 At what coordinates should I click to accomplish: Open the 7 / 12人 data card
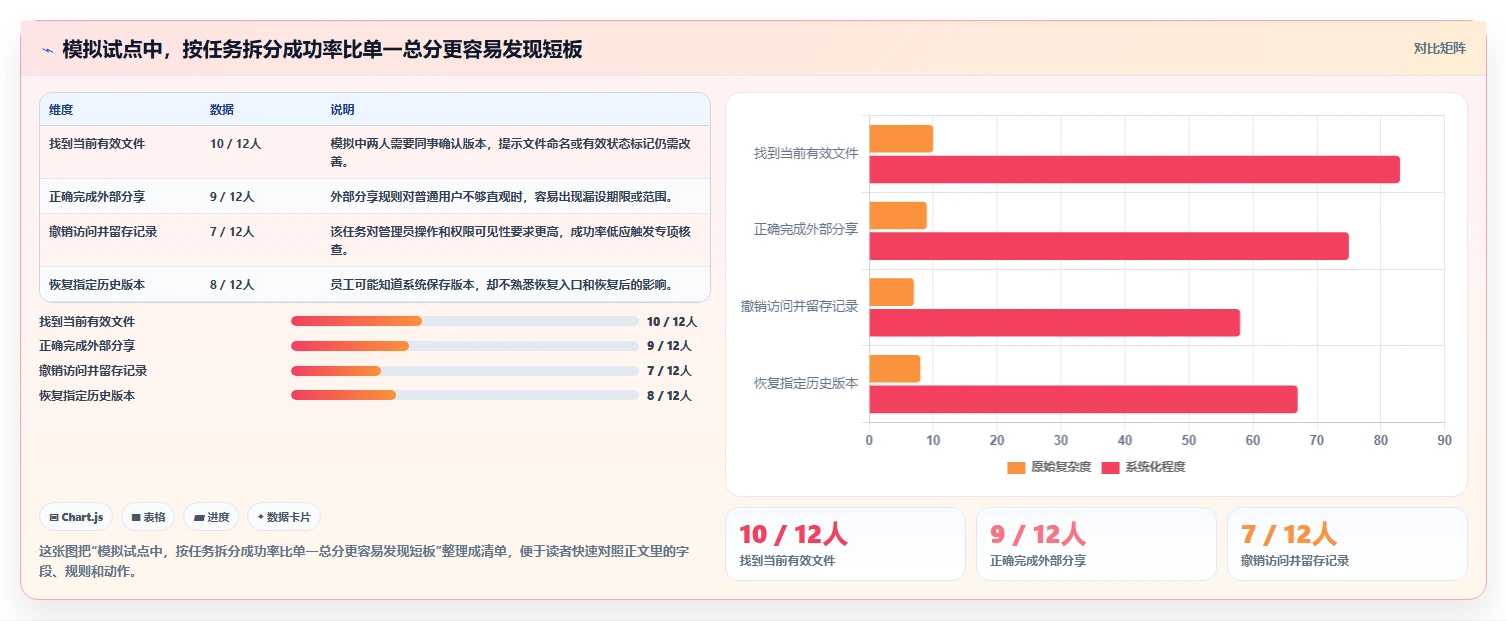[1347, 544]
